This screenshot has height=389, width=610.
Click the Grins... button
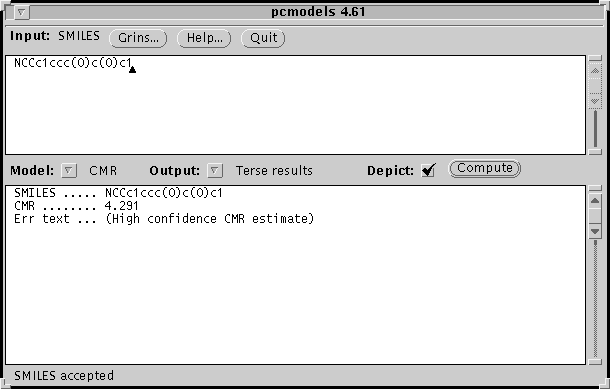pyautogui.click(x=138, y=38)
